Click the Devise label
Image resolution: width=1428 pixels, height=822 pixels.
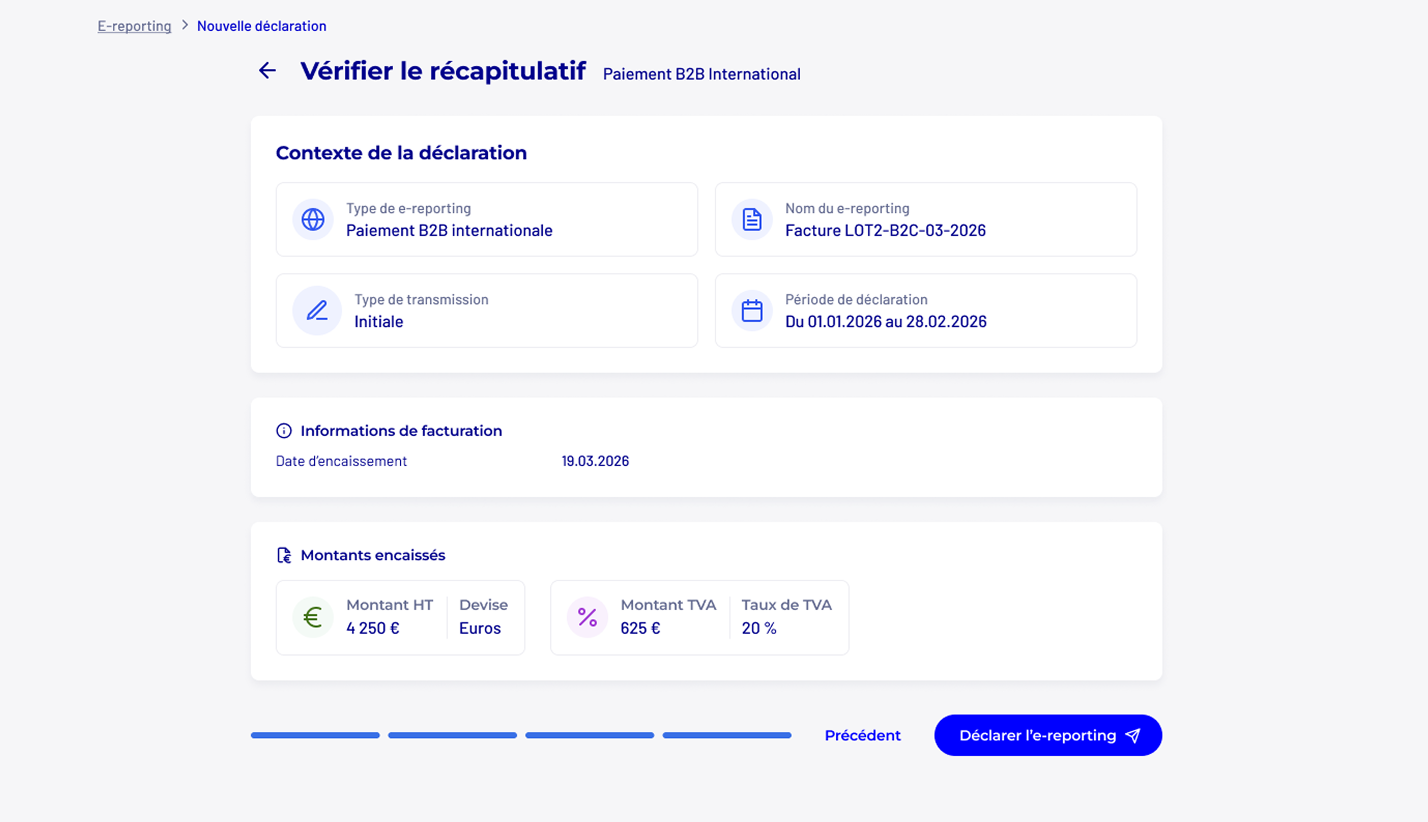pos(483,605)
